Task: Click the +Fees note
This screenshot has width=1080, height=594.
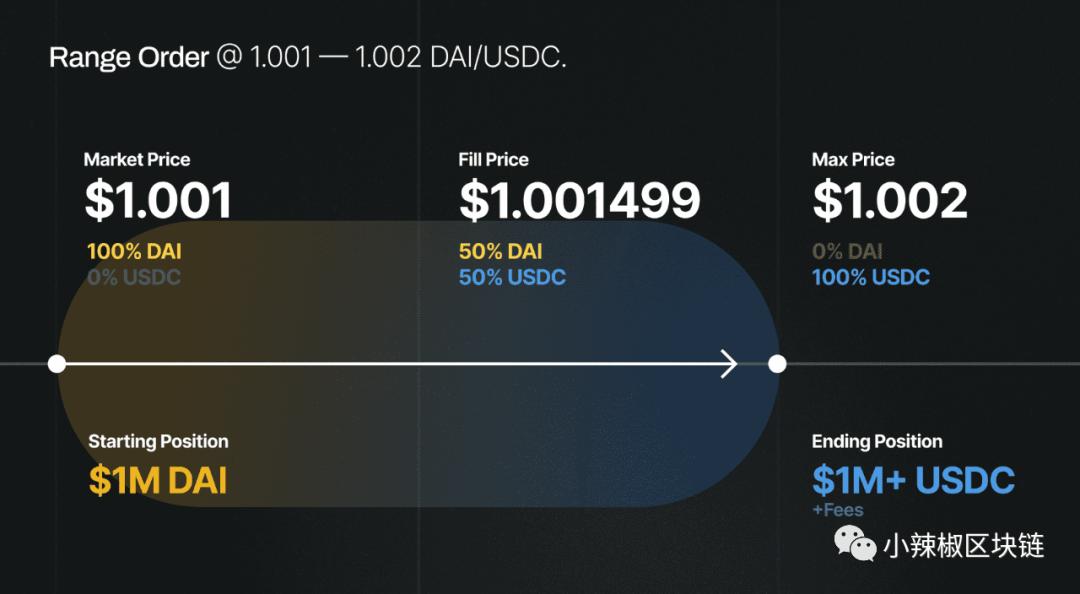Action: tap(838, 510)
